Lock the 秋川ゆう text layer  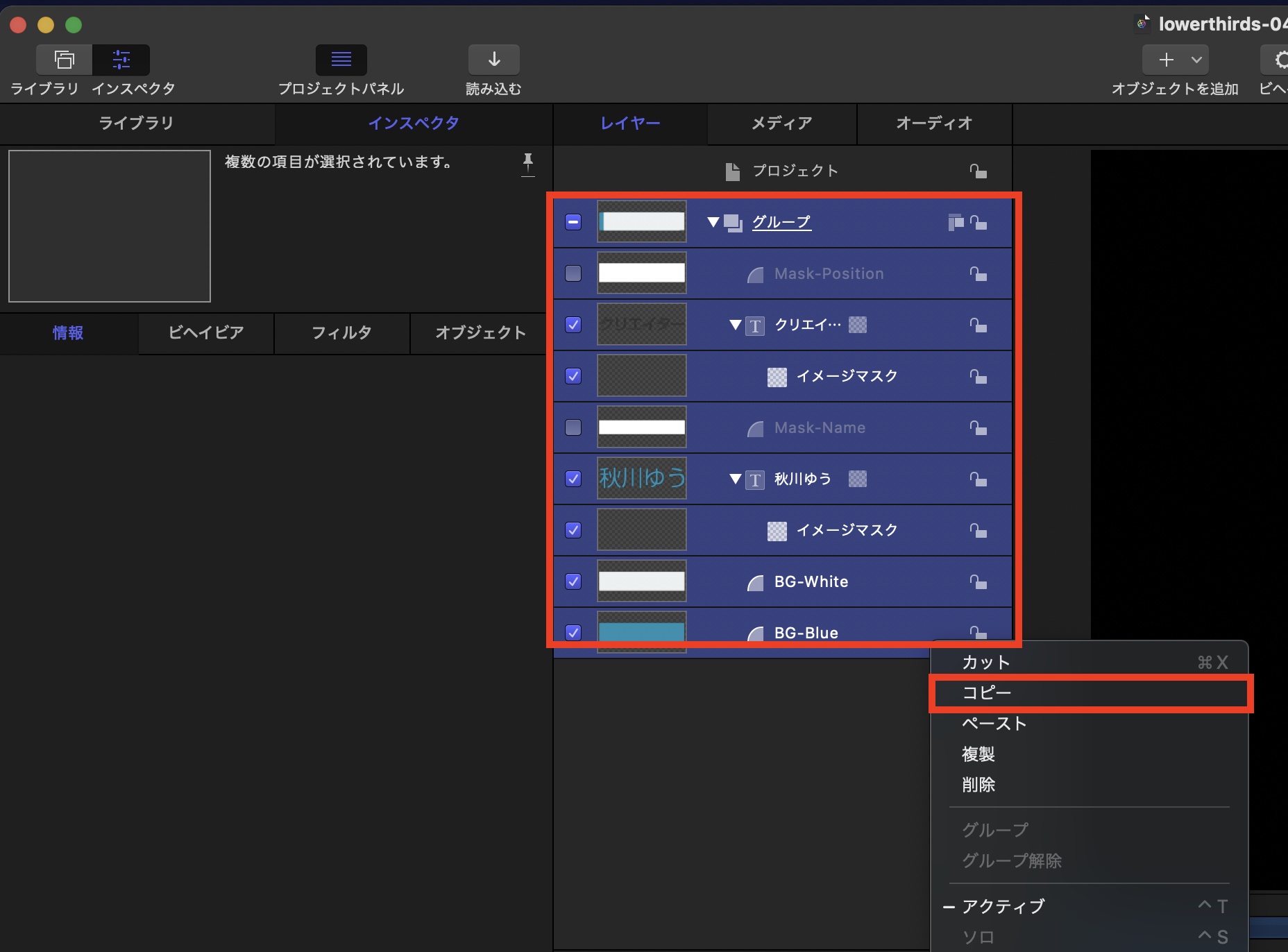[x=978, y=479]
